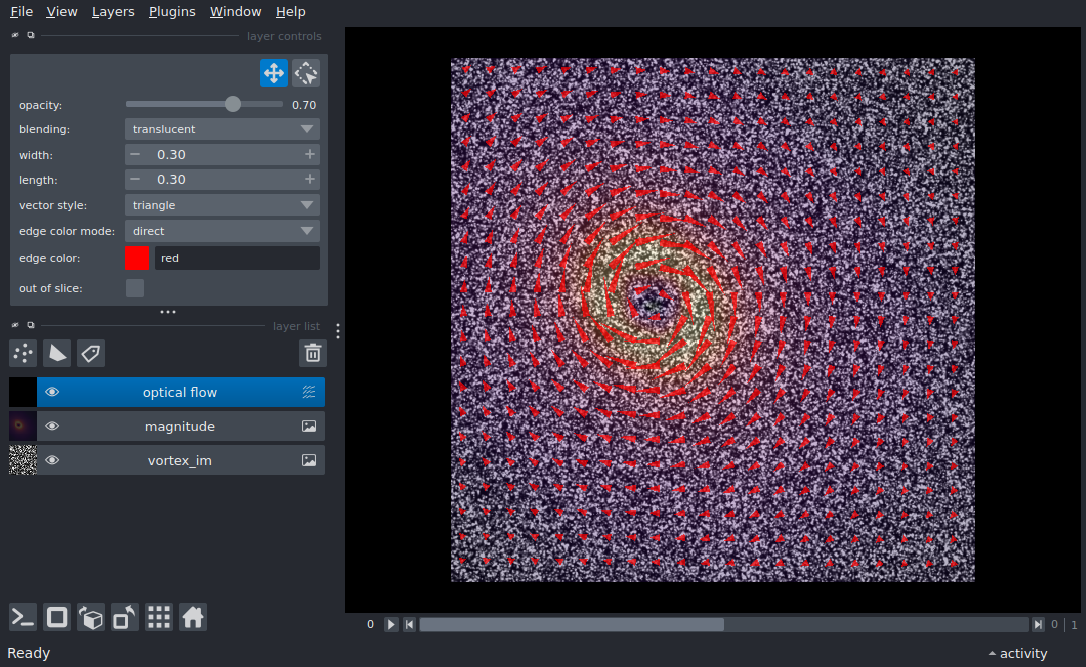Open the Help menu

[290, 12]
